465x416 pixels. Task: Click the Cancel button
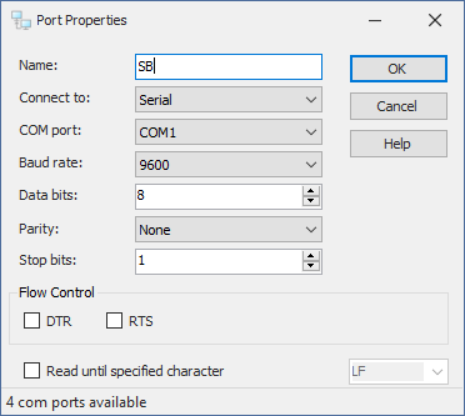tap(399, 106)
